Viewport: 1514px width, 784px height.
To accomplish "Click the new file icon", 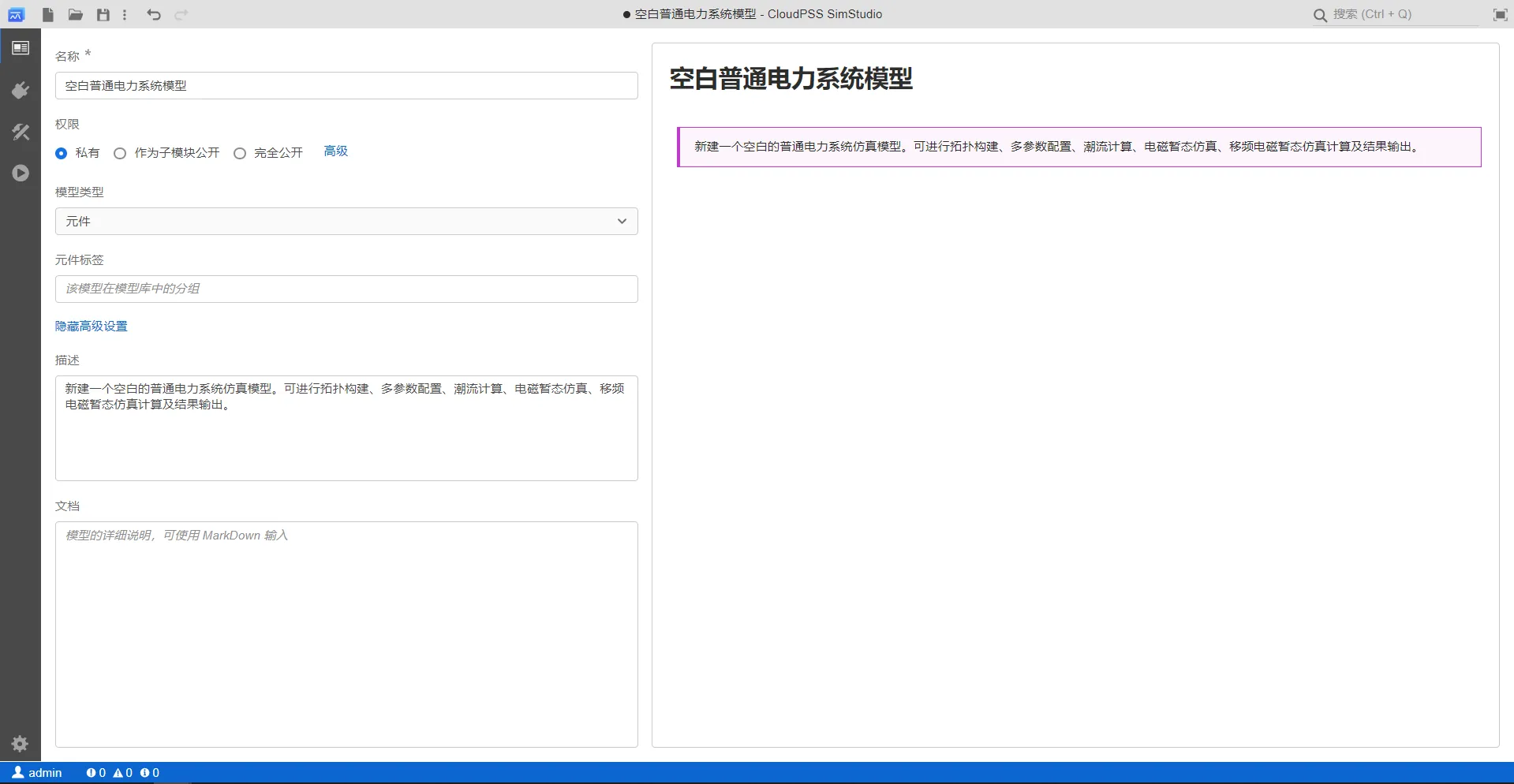I will point(48,15).
